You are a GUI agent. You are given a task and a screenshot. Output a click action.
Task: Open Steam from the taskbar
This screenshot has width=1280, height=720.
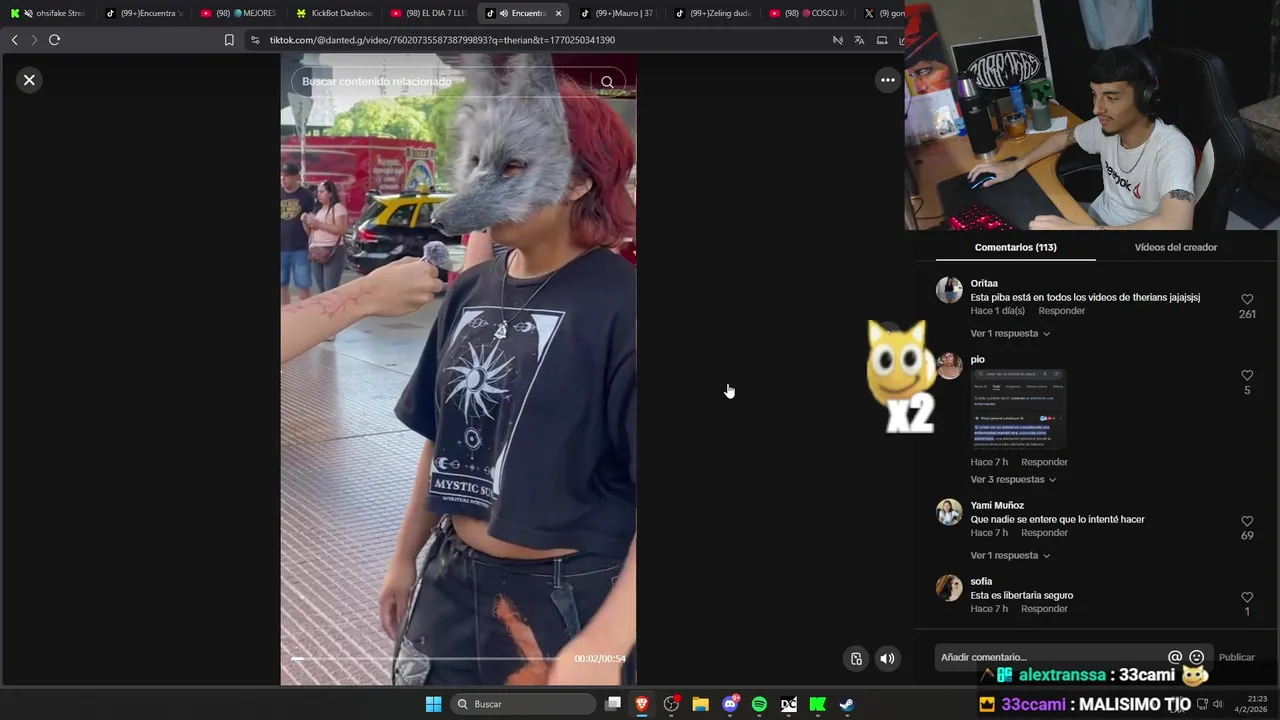point(846,704)
